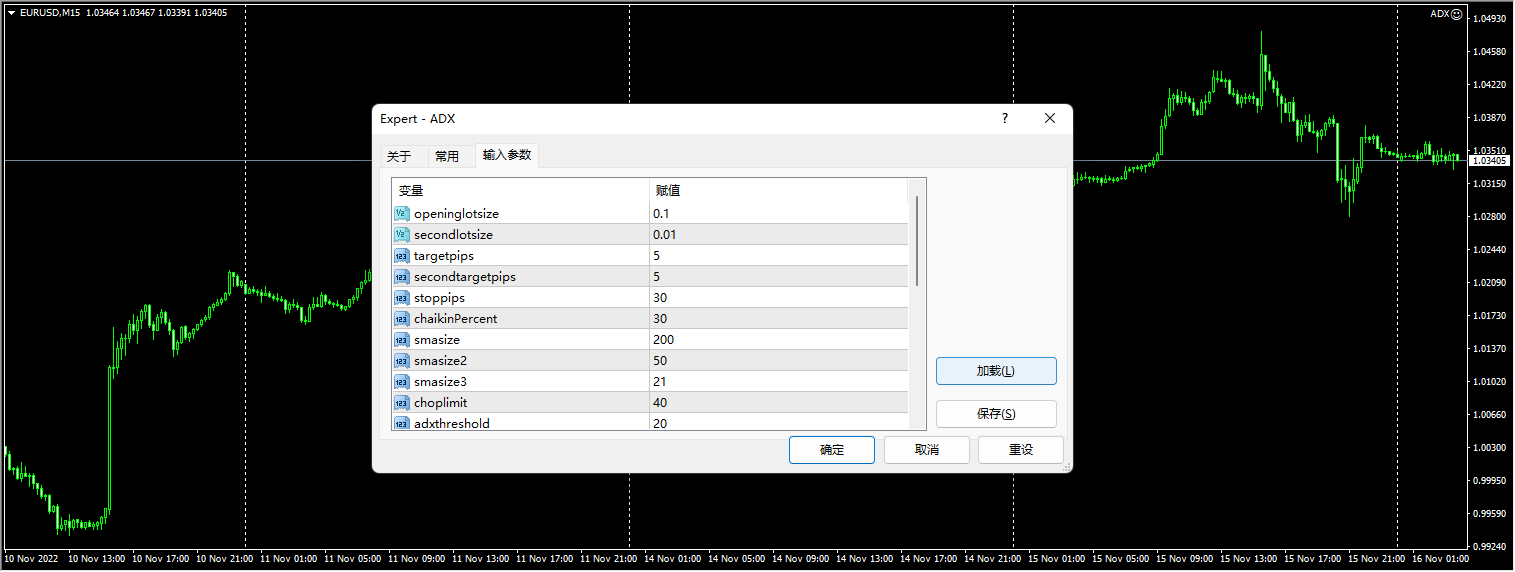Select the openinglotsize value 0.1
The image size is (1515, 572).
pyautogui.click(x=779, y=214)
